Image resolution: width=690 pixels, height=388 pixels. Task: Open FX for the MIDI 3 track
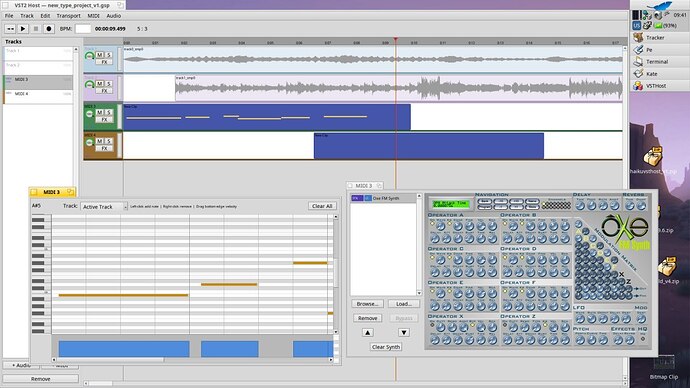(x=104, y=120)
